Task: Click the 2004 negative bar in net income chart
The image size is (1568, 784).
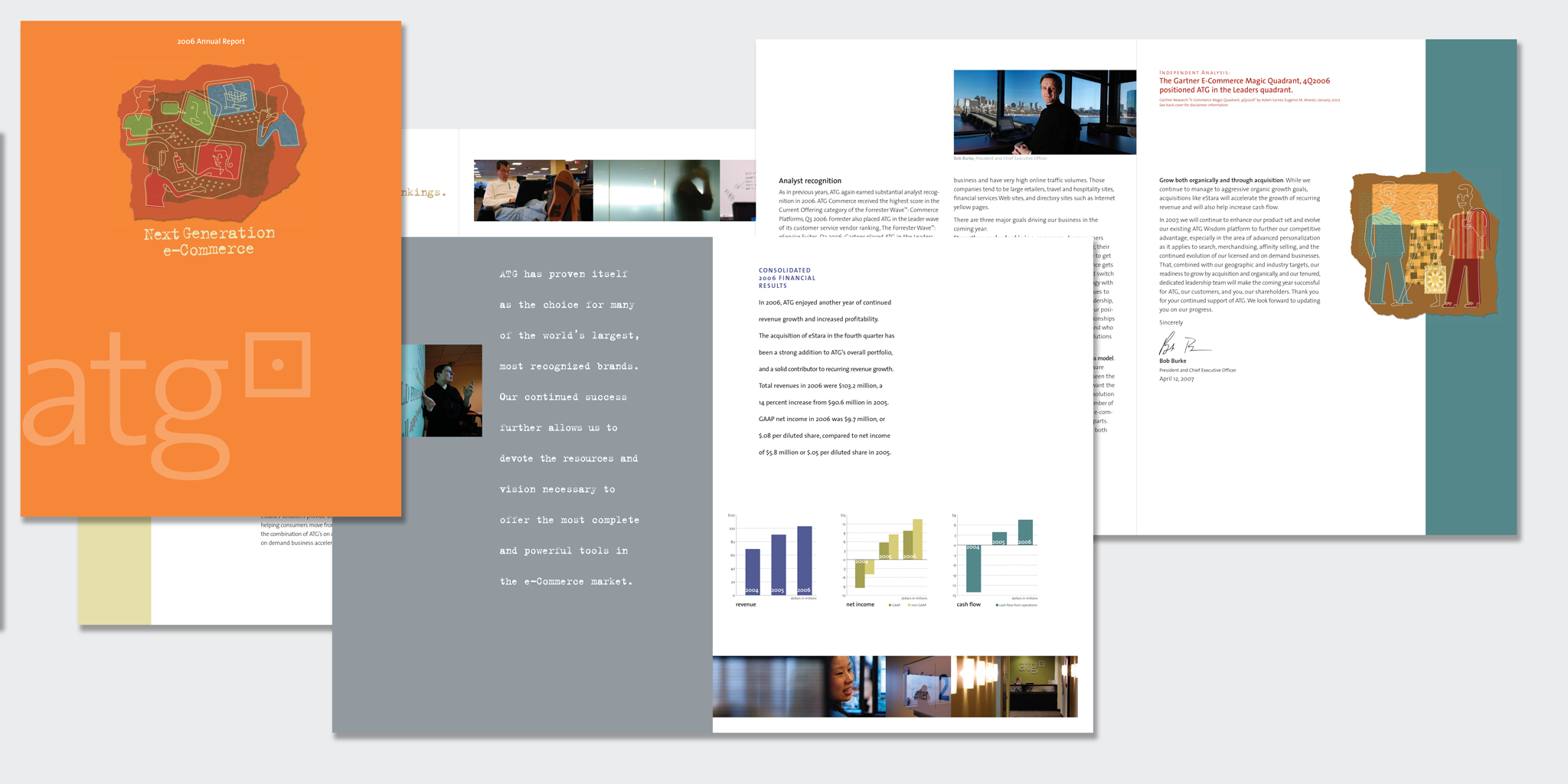Action: click(860, 573)
